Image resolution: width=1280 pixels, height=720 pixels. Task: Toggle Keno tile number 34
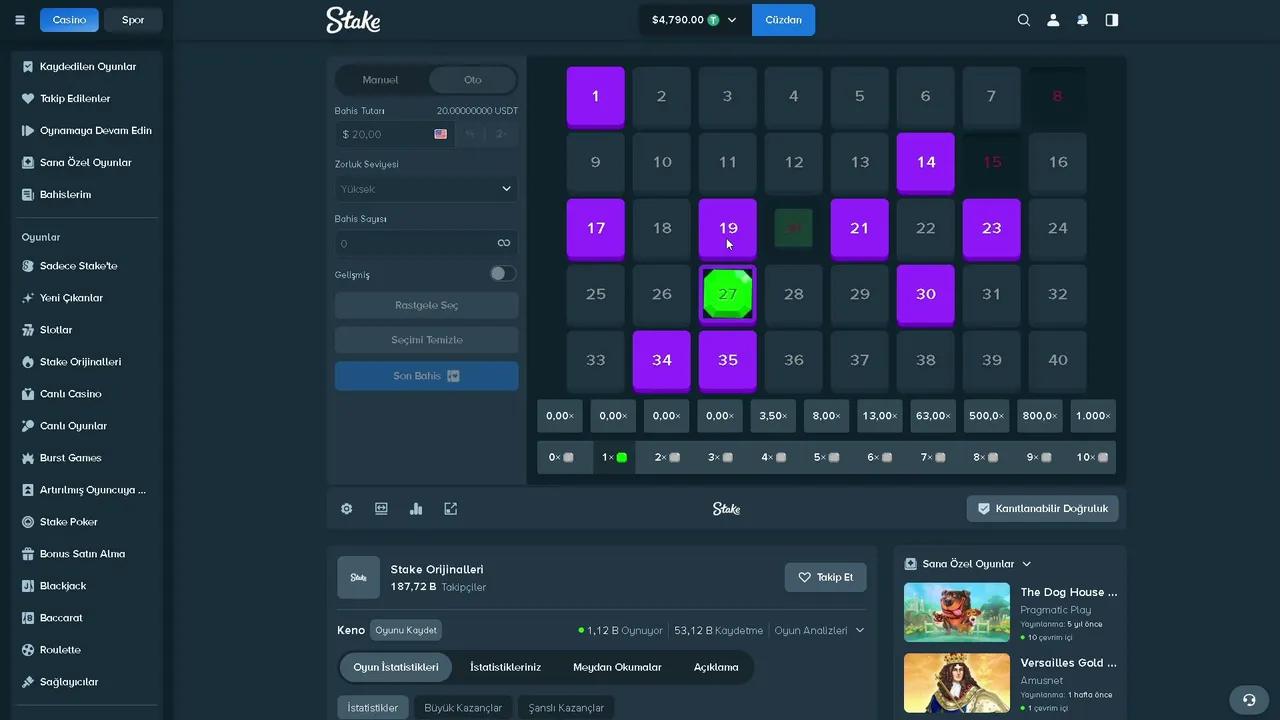[x=662, y=361]
